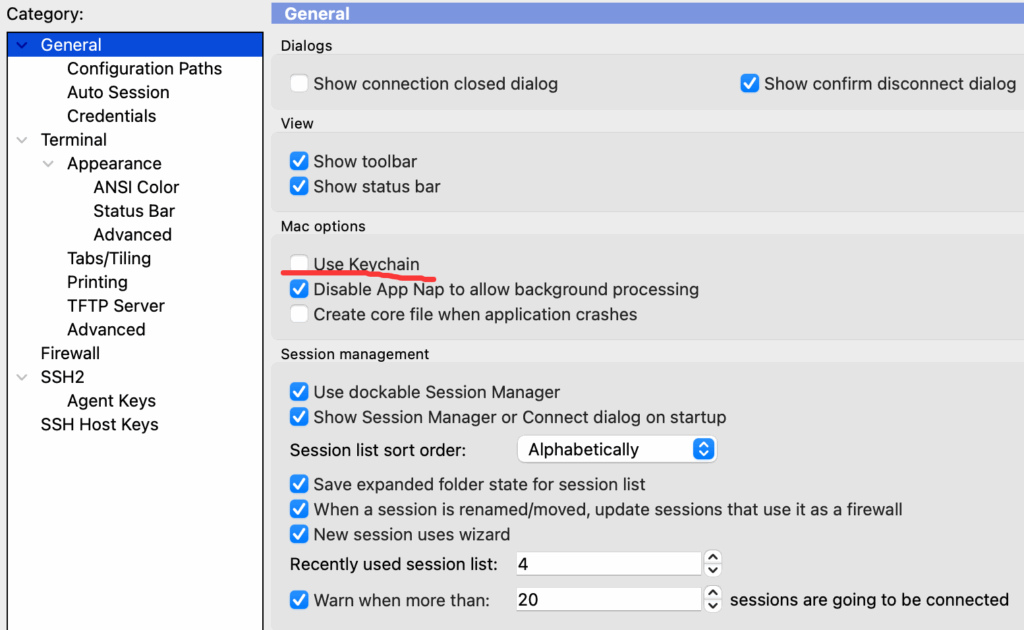The height and width of the screenshot is (630, 1024).
Task: Toggle Show connection closed dialog checkbox
Action: [299, 84]
